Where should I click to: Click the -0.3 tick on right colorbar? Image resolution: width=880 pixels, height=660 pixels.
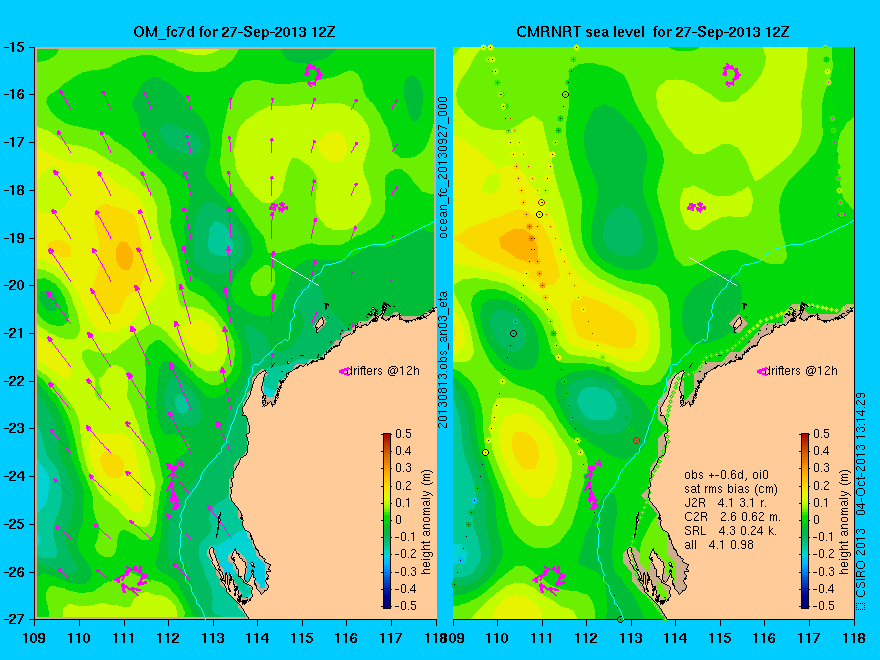coord(823,571)
